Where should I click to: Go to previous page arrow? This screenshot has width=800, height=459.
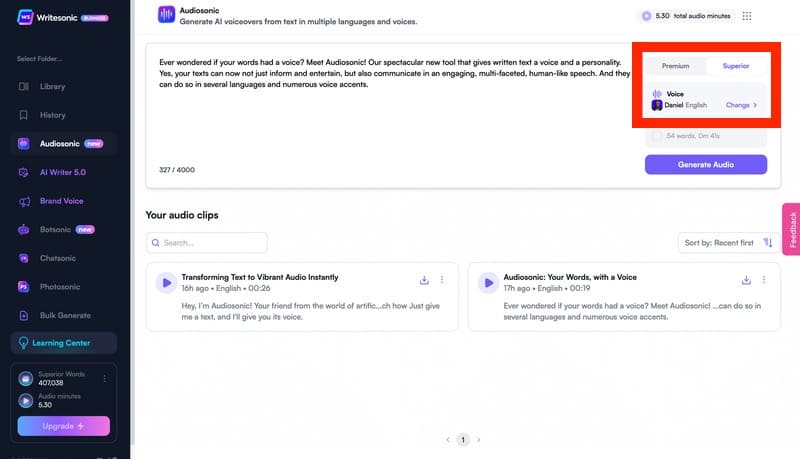click(x=447, y=440)
